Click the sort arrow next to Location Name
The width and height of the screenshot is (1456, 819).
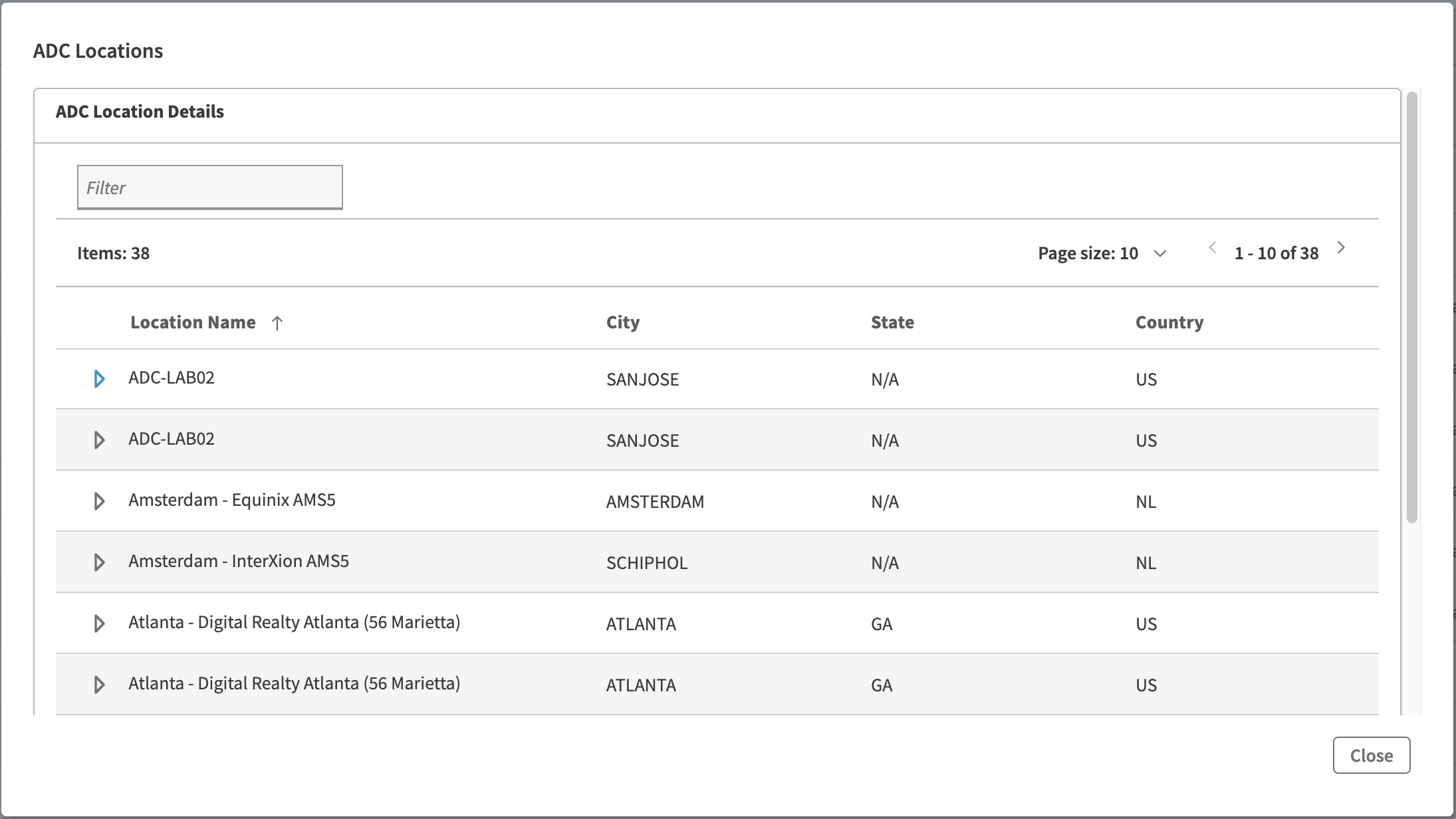pos(277,323)
